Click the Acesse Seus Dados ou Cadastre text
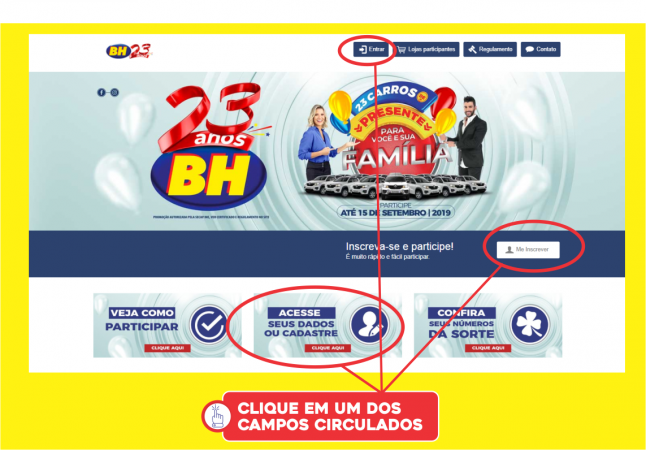 point(301,323)
